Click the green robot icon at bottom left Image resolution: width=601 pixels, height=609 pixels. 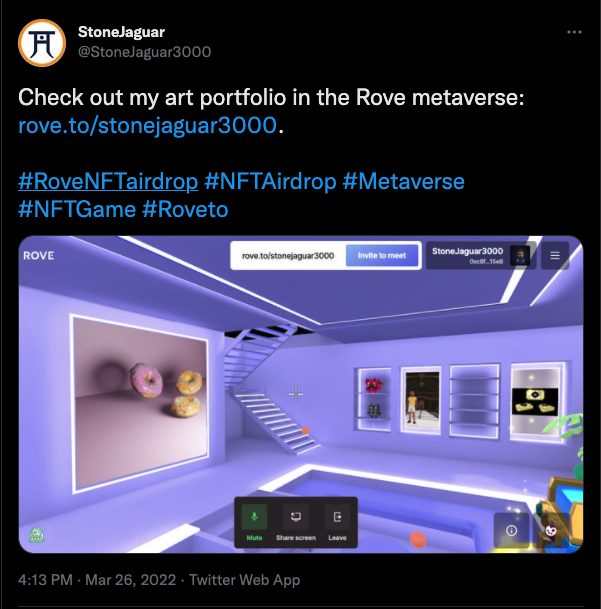pos(37,535)
